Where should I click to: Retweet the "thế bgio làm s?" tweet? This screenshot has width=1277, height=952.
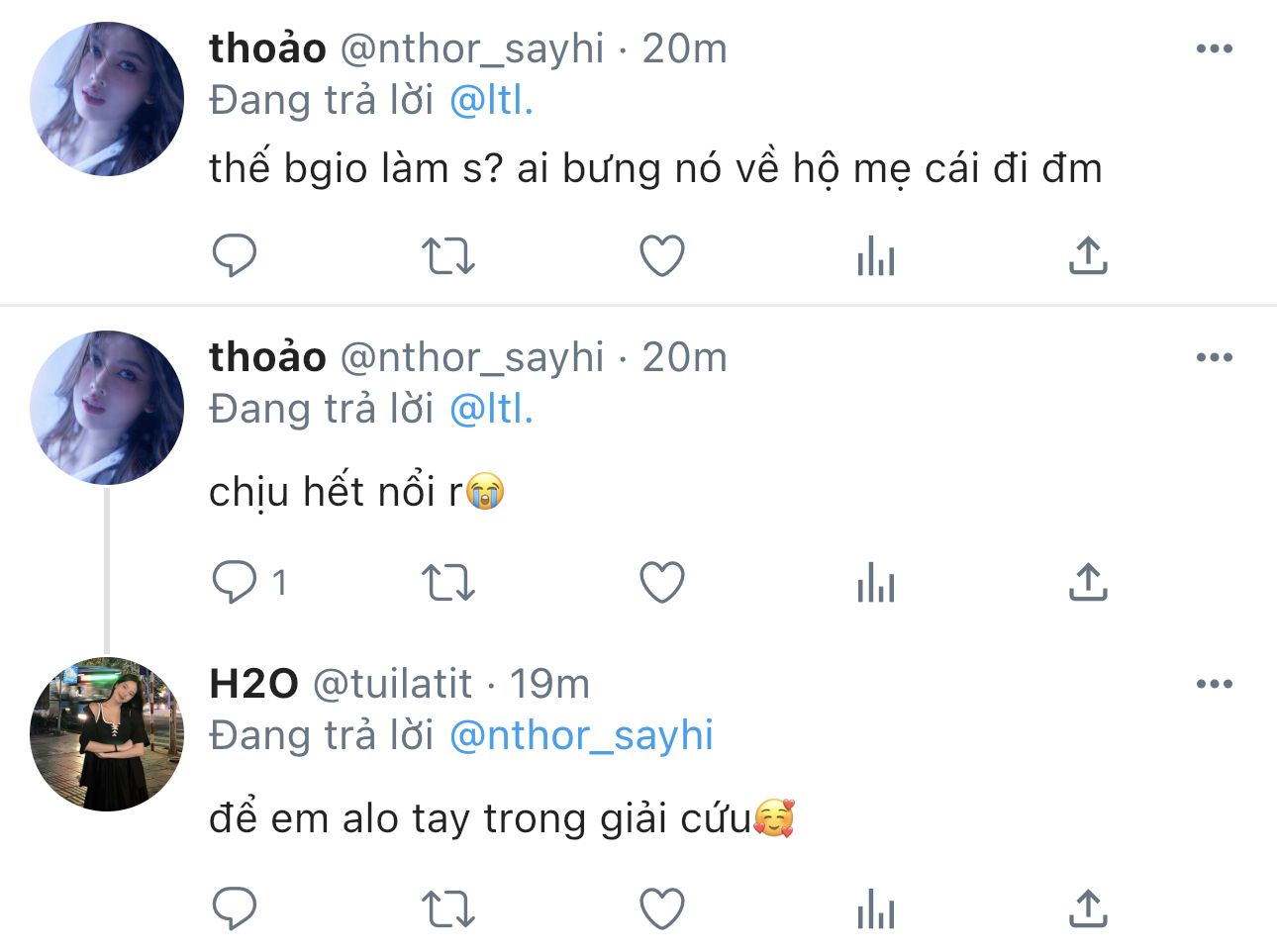(448, 256)
